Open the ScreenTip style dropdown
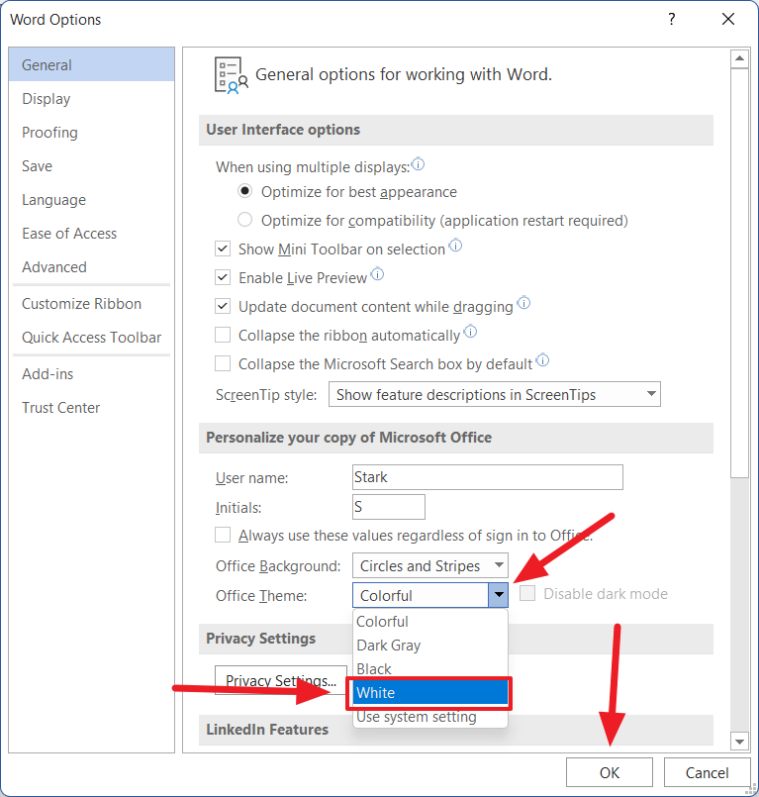Viewport: 759px width, 797px height. (494, 394)
